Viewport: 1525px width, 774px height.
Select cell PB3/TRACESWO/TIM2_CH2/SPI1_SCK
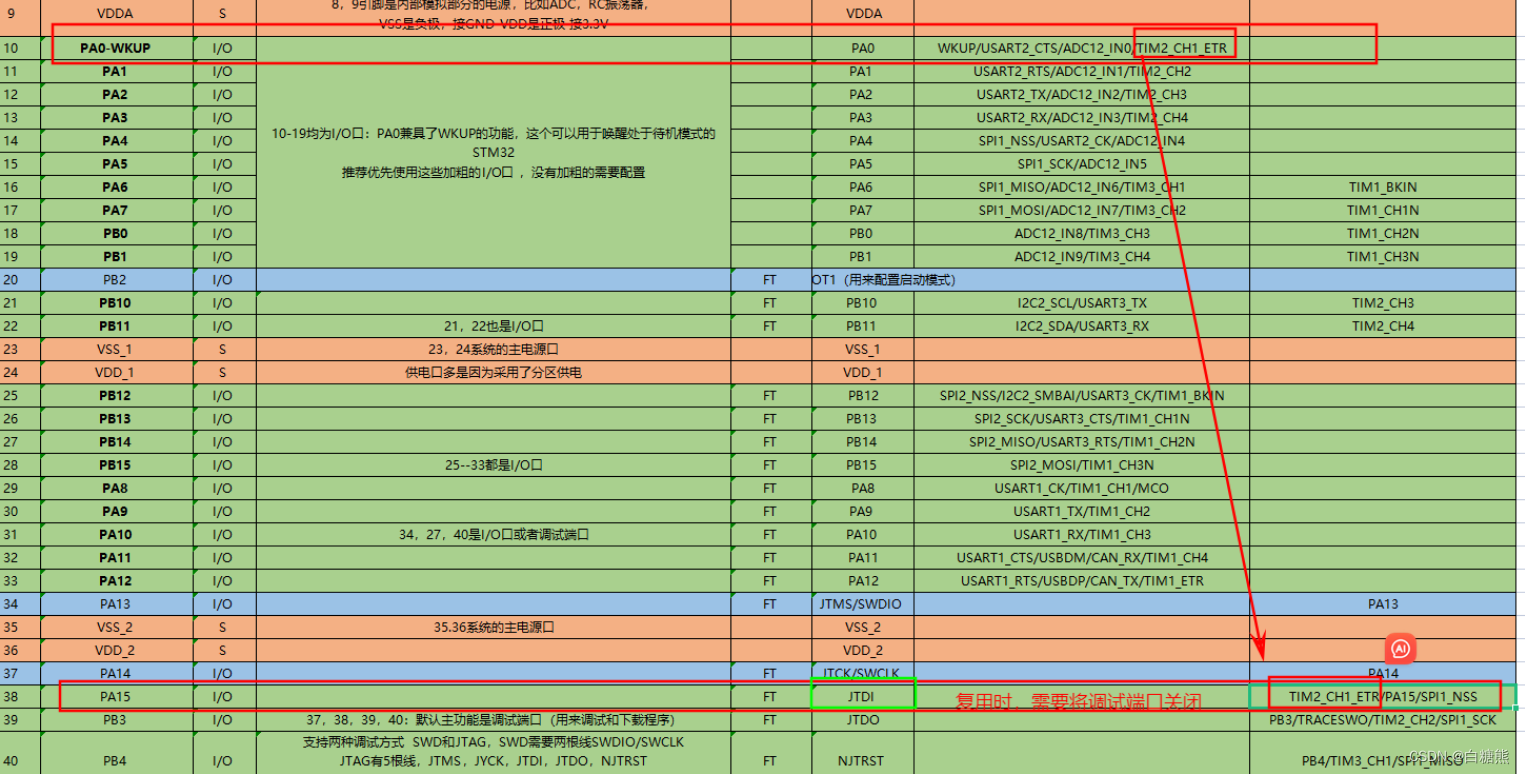1382,719
